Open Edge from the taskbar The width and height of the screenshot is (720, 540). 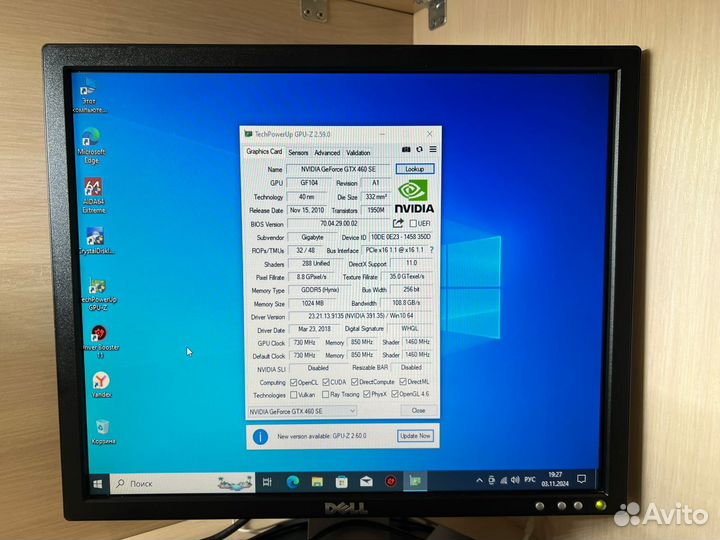pyautogui.click(x=292, y=482)
